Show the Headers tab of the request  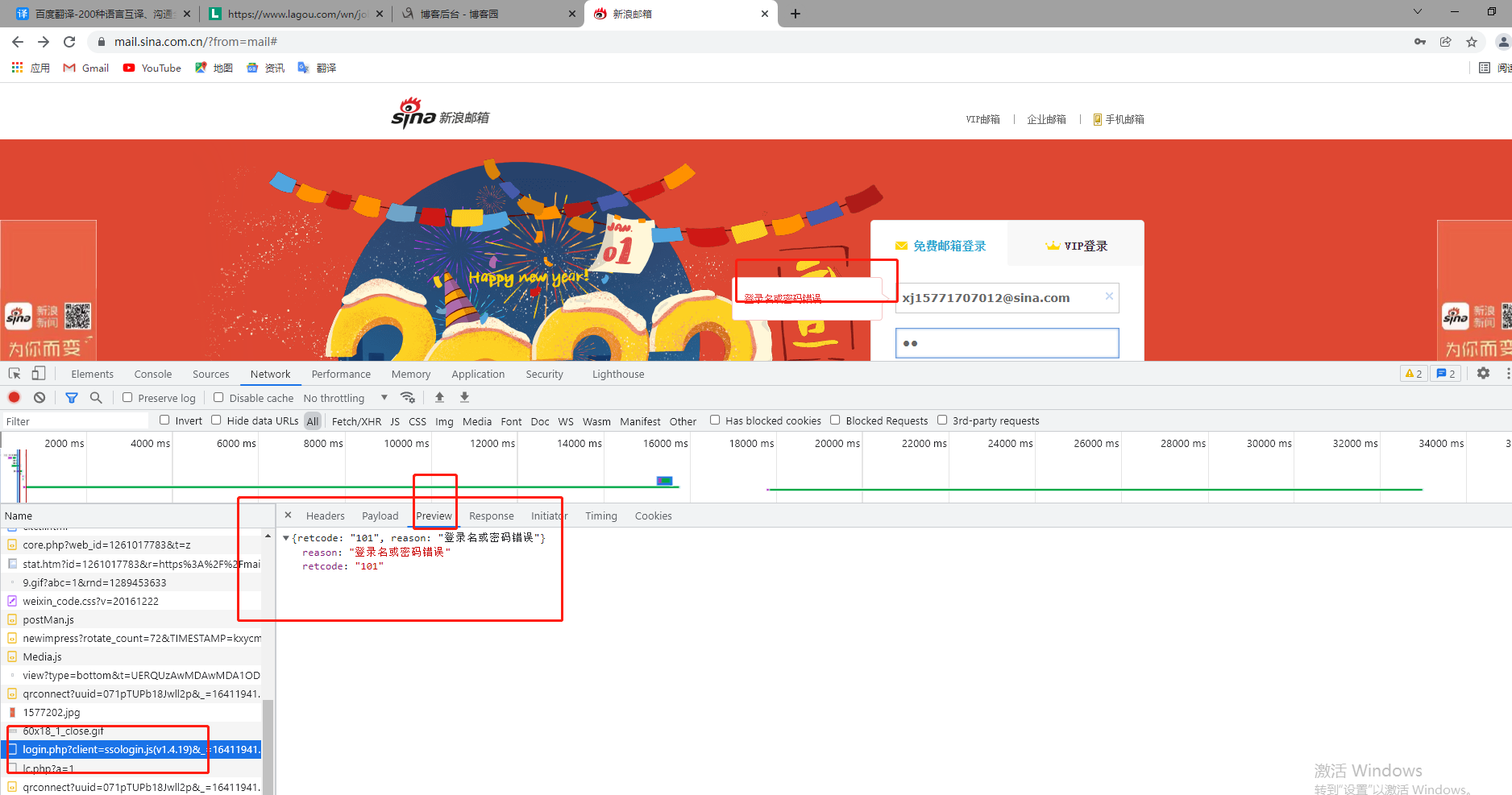coord(325,516)
